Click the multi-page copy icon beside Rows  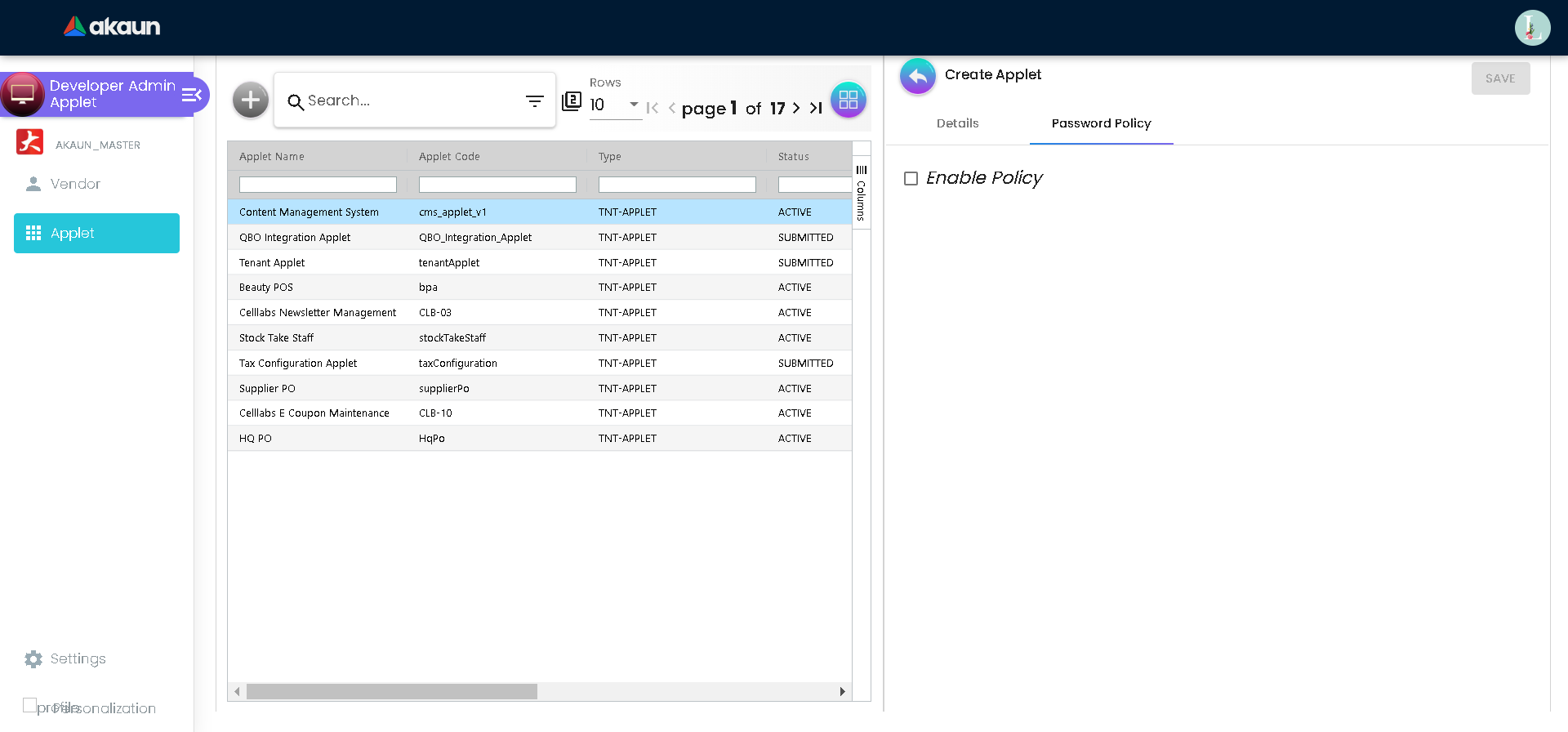pos(572,101)
